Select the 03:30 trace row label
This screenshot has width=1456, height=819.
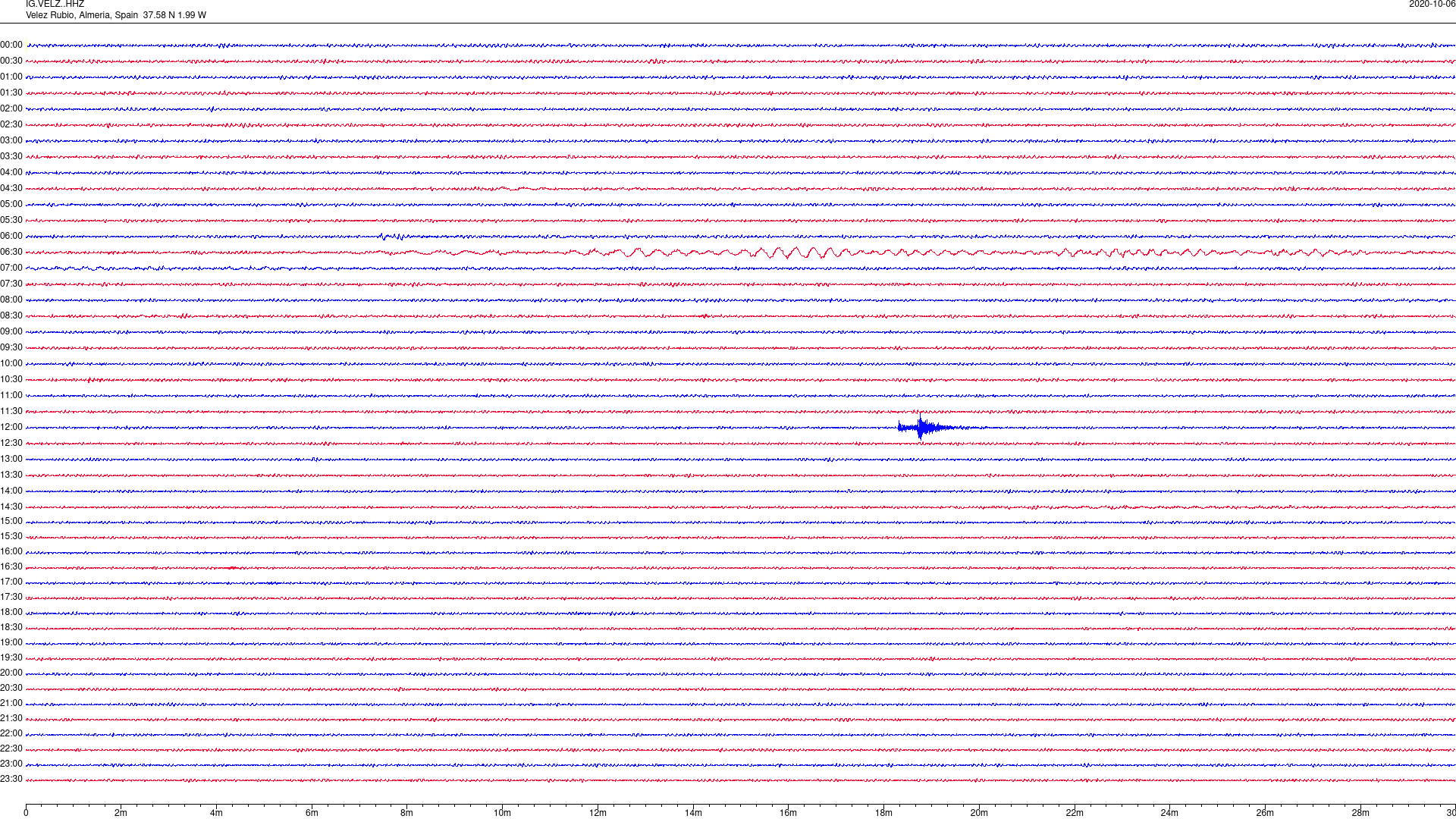11,157
